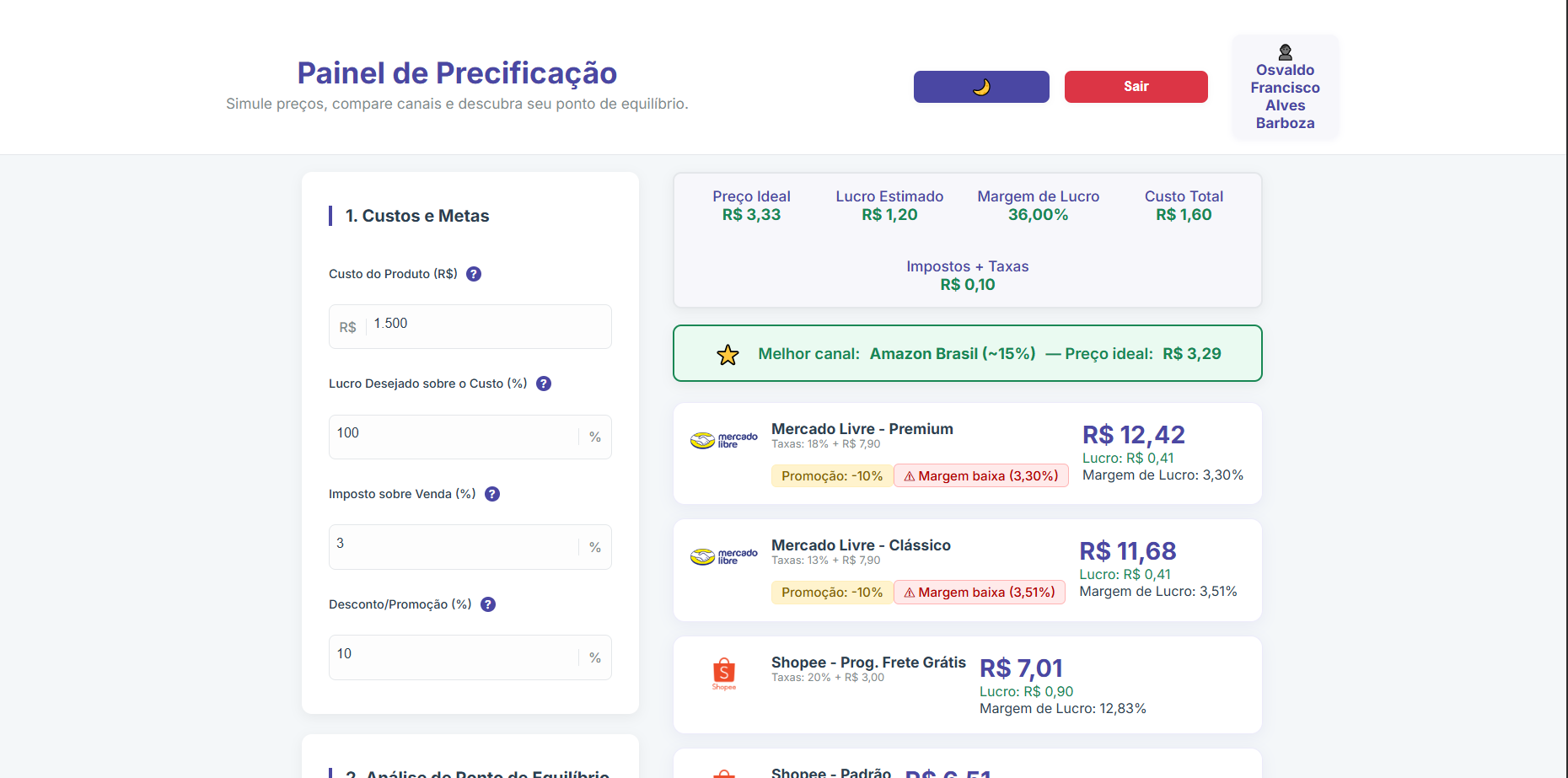Viewport: 1568px width, 778px height.
Task: Open the help tooltip for Lucro Desejado
Action: [543, 384]
